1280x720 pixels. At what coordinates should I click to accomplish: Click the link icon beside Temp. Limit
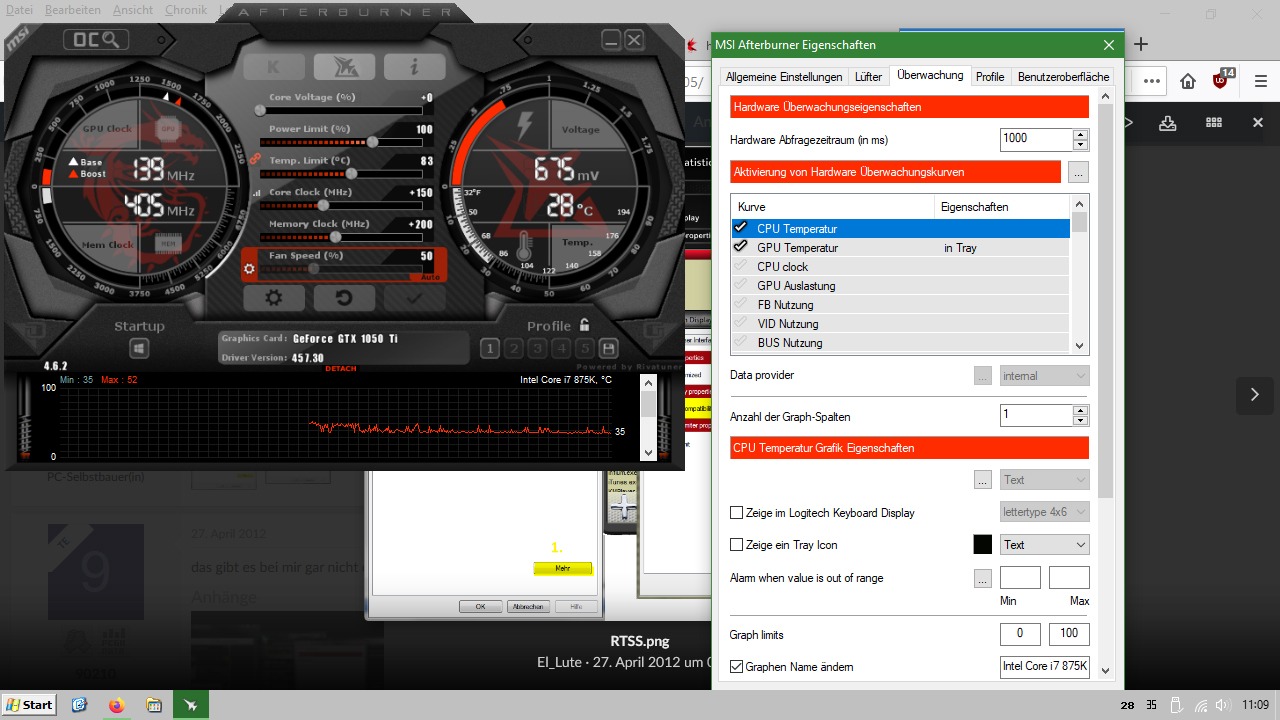tap(255, 159)
